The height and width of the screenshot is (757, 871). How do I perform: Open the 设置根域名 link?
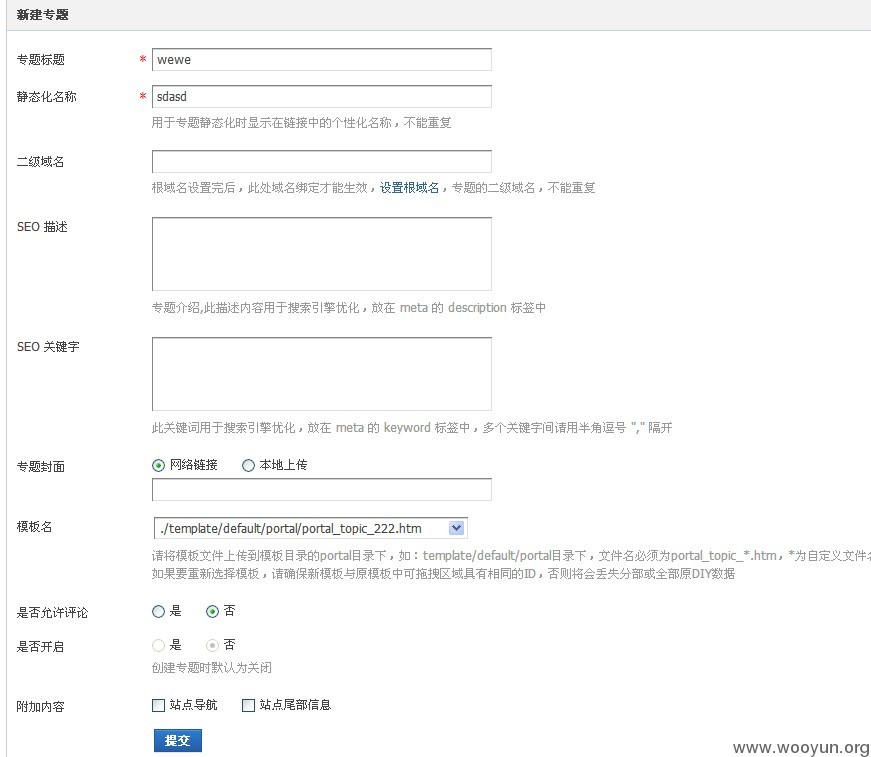(409, 188)
